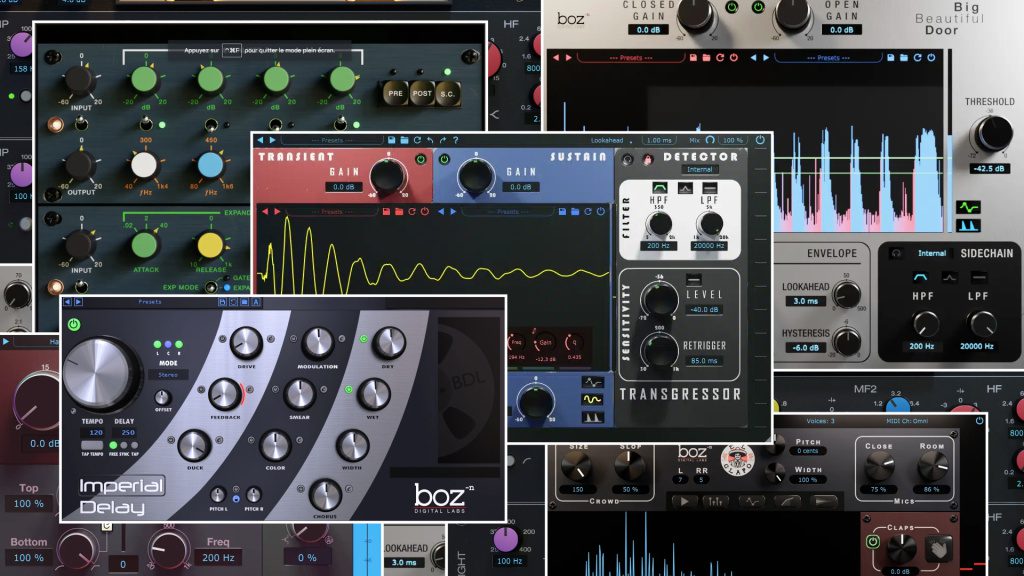Click Level -40.0 dB value in Transgressor
Screen dimensions: 1024x576
tap(704, 310)
